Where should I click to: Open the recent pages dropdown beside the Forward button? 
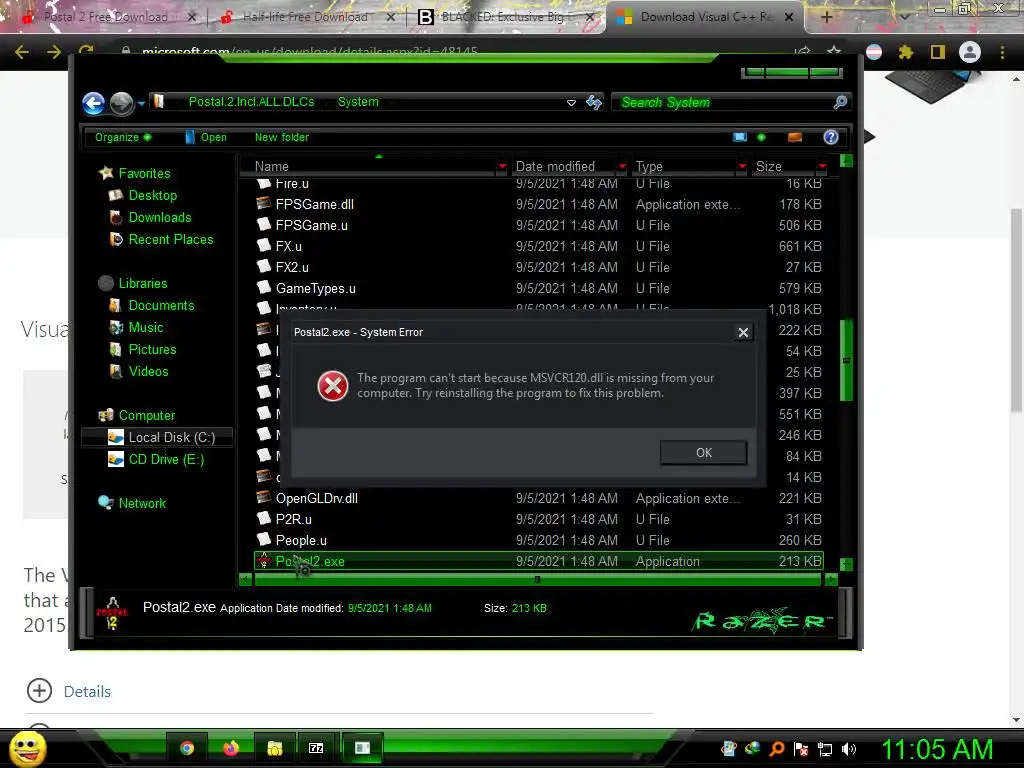tap(141, 103)
